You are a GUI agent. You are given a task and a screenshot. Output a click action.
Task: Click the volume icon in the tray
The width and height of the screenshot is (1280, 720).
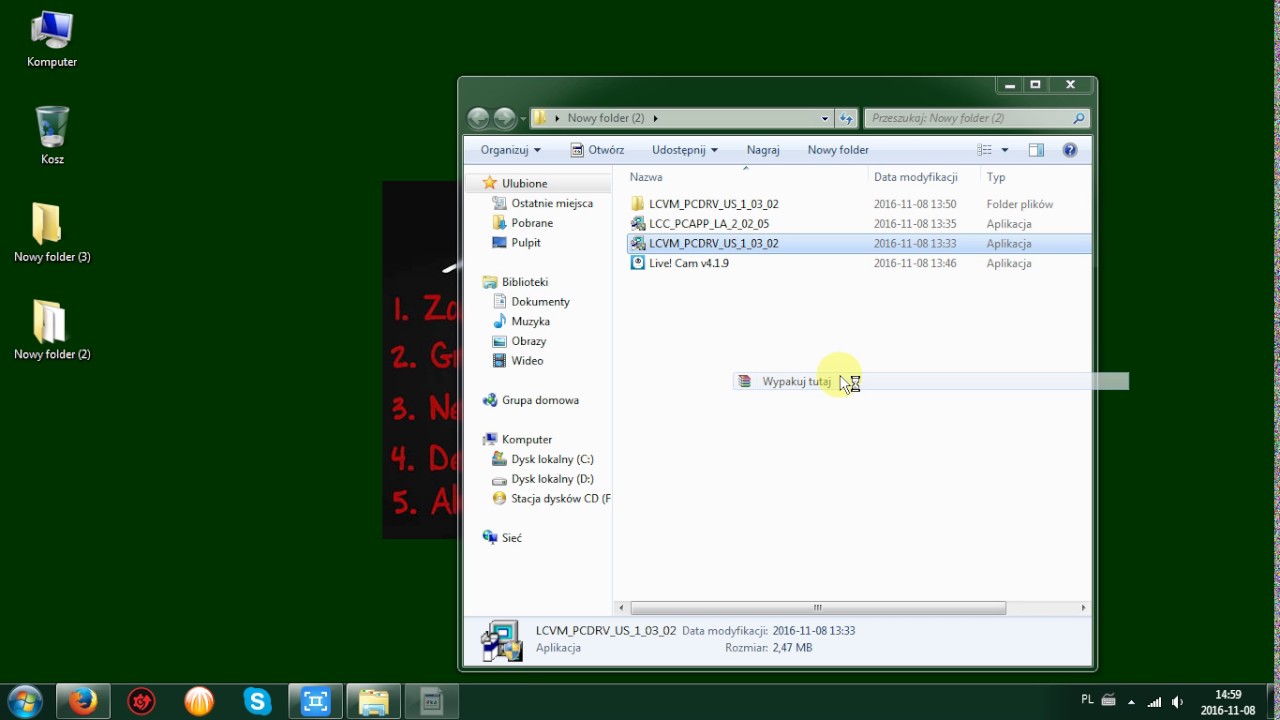[1177, 701]
